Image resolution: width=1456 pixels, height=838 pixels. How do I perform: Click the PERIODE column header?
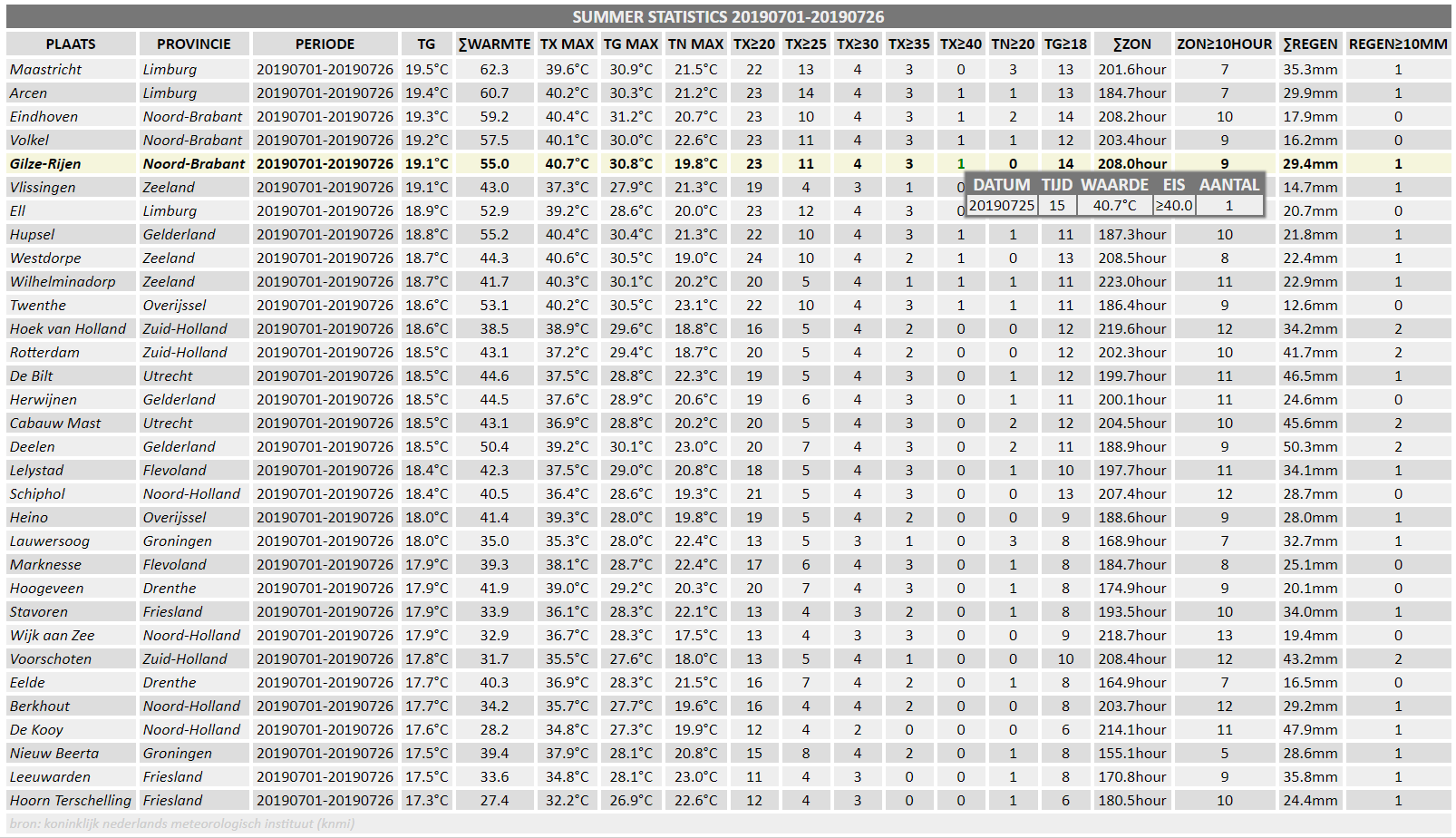tap(325, 44)
